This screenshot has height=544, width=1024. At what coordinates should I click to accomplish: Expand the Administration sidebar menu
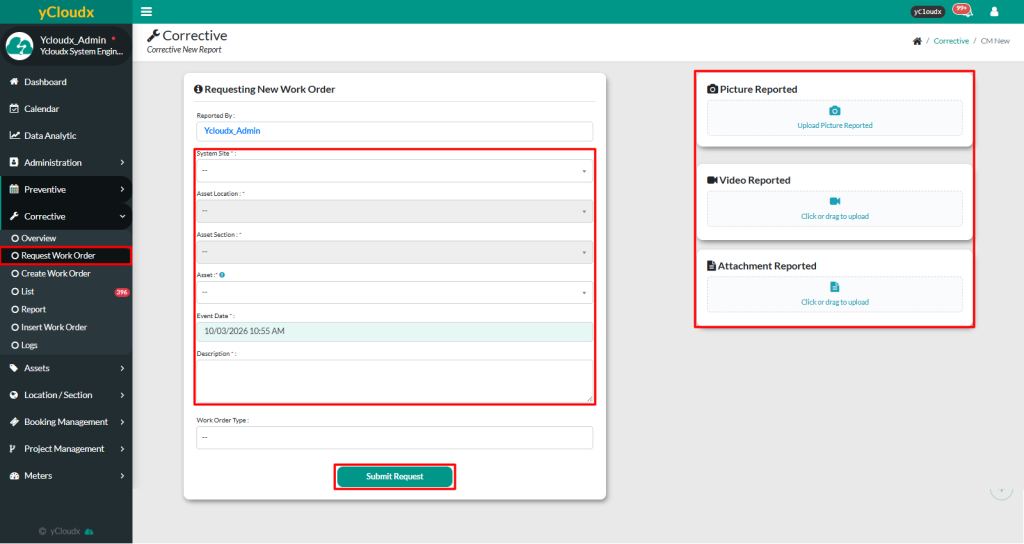click(x=66, y=162)
